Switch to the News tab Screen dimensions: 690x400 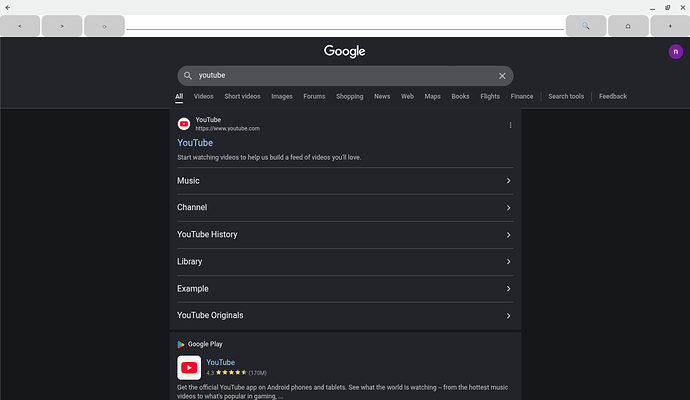[382, 96]
